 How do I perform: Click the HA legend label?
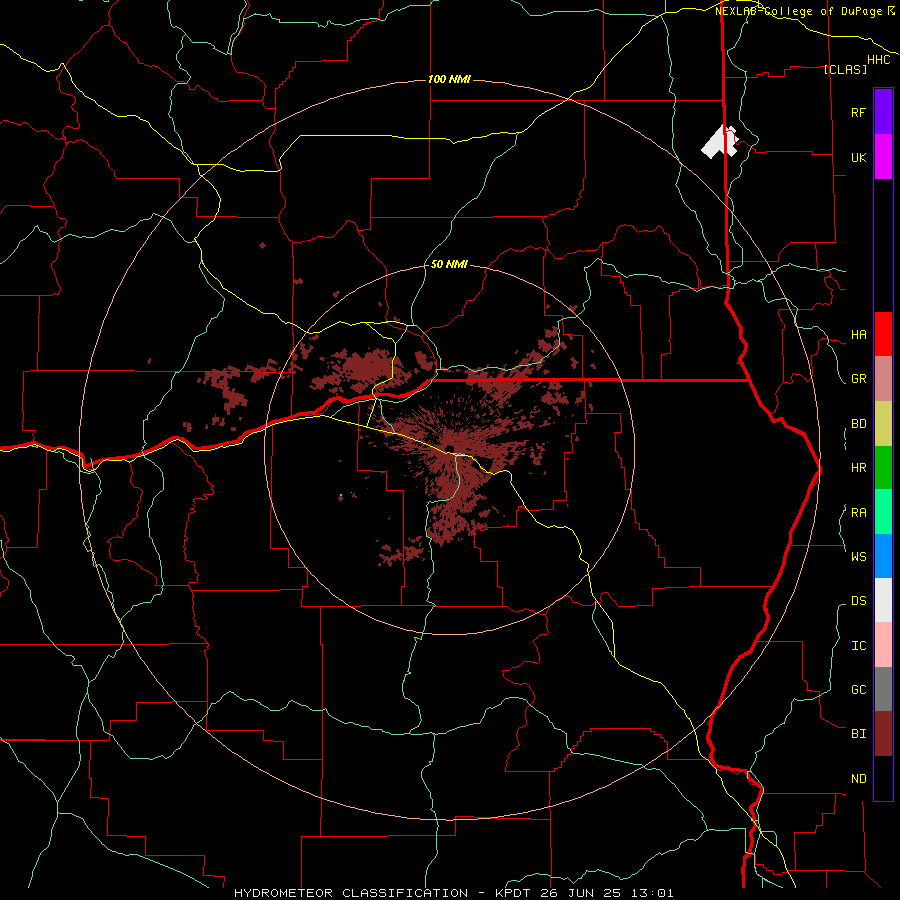coord(858,335)
